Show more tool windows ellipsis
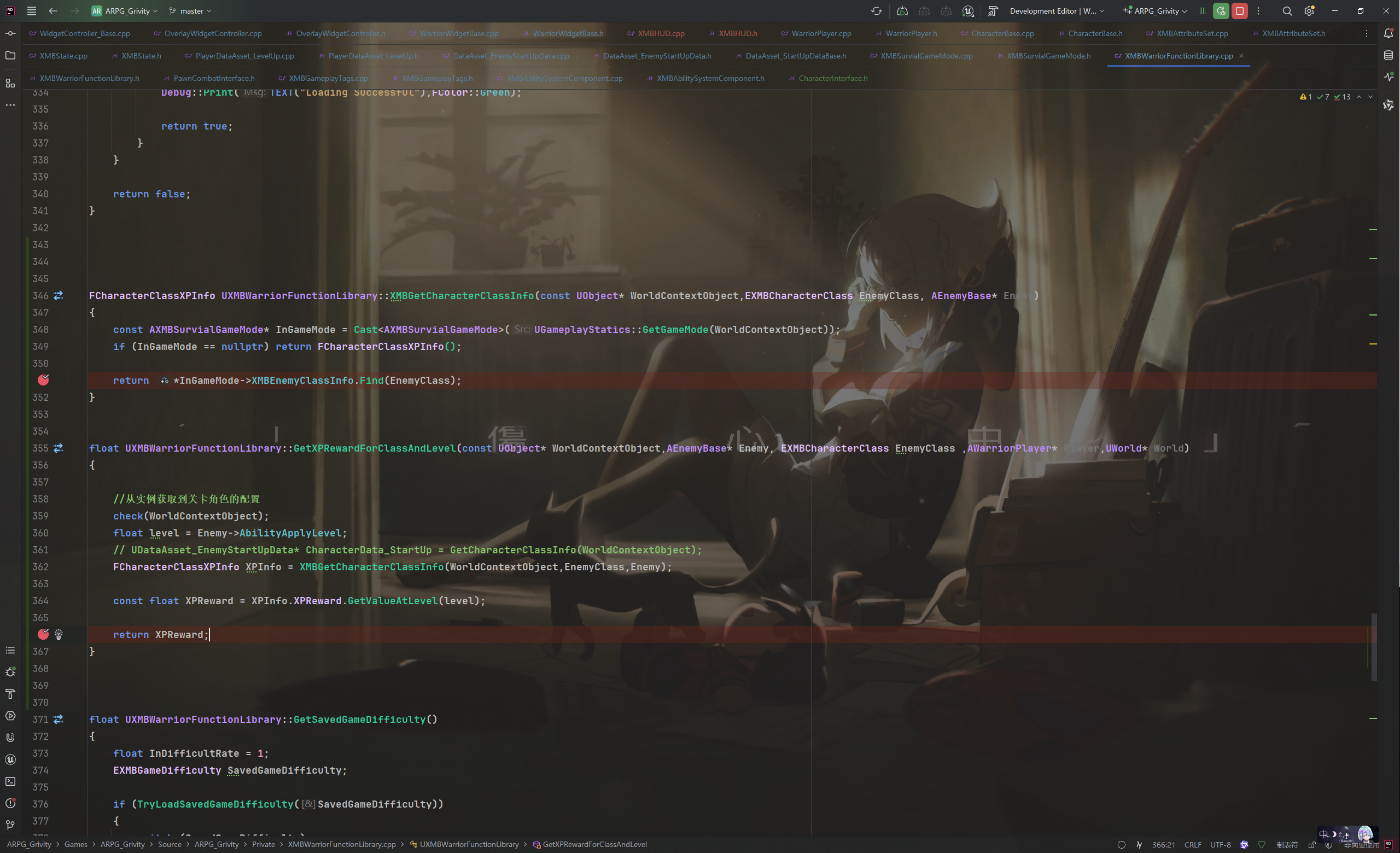Viewport: 1400px width, 853px height. 10,105
